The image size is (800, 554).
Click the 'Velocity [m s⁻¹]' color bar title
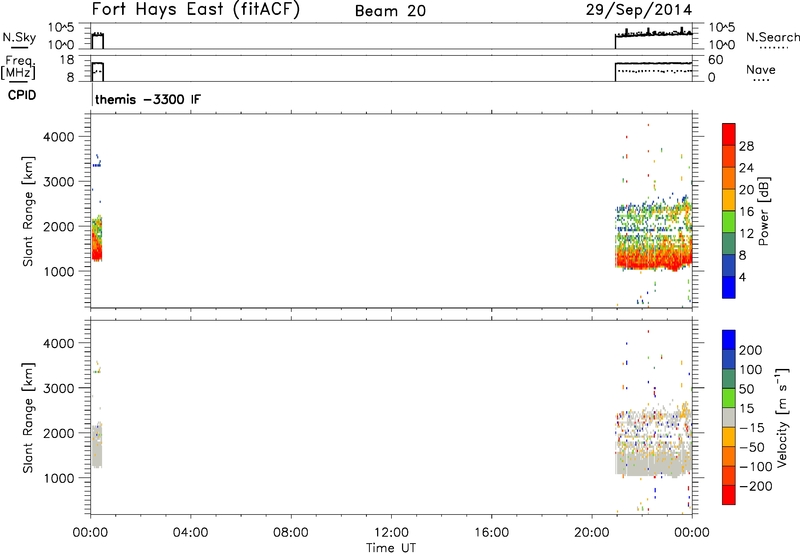point(782,417)
